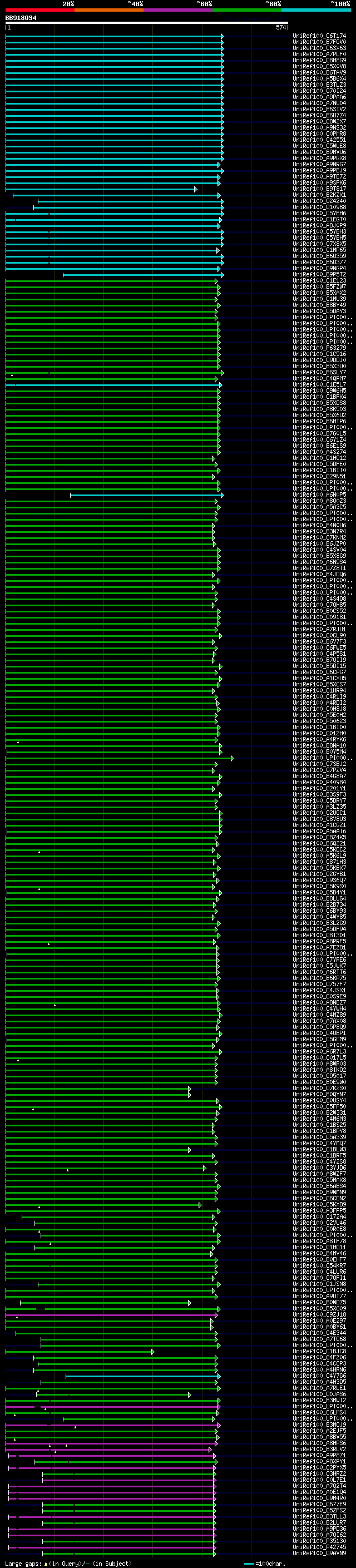Select label UniRef100_A9PGX8
Image resolution: width=356 pixels, height=1568 pixels.
click(x=319, y=159)
